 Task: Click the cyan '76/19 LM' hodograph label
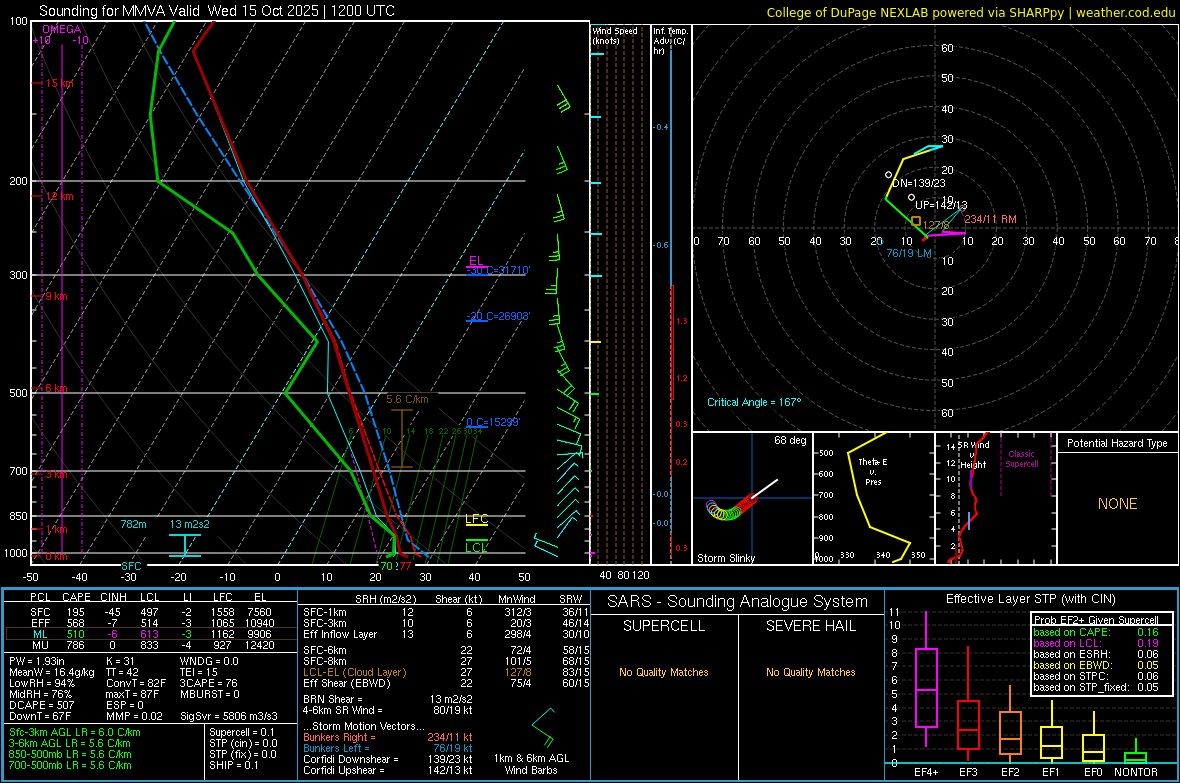click(x=909, y=253)
